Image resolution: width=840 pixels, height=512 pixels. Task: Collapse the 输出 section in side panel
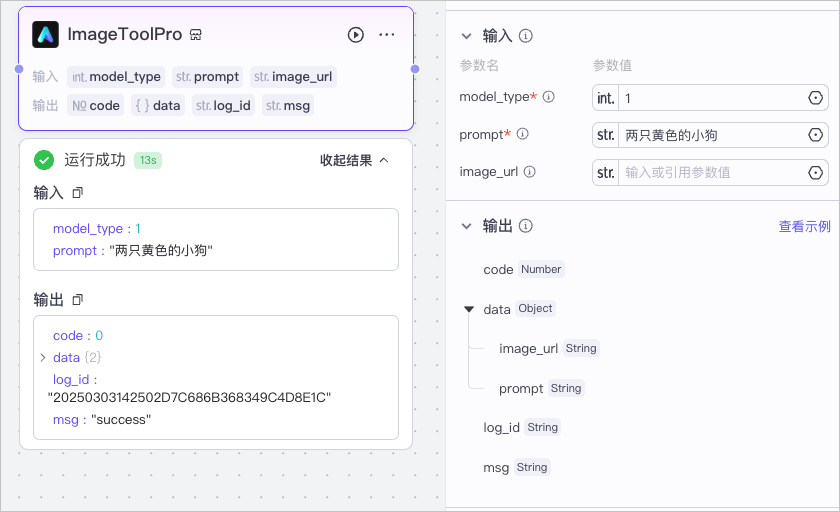click(x=467, y=226)
